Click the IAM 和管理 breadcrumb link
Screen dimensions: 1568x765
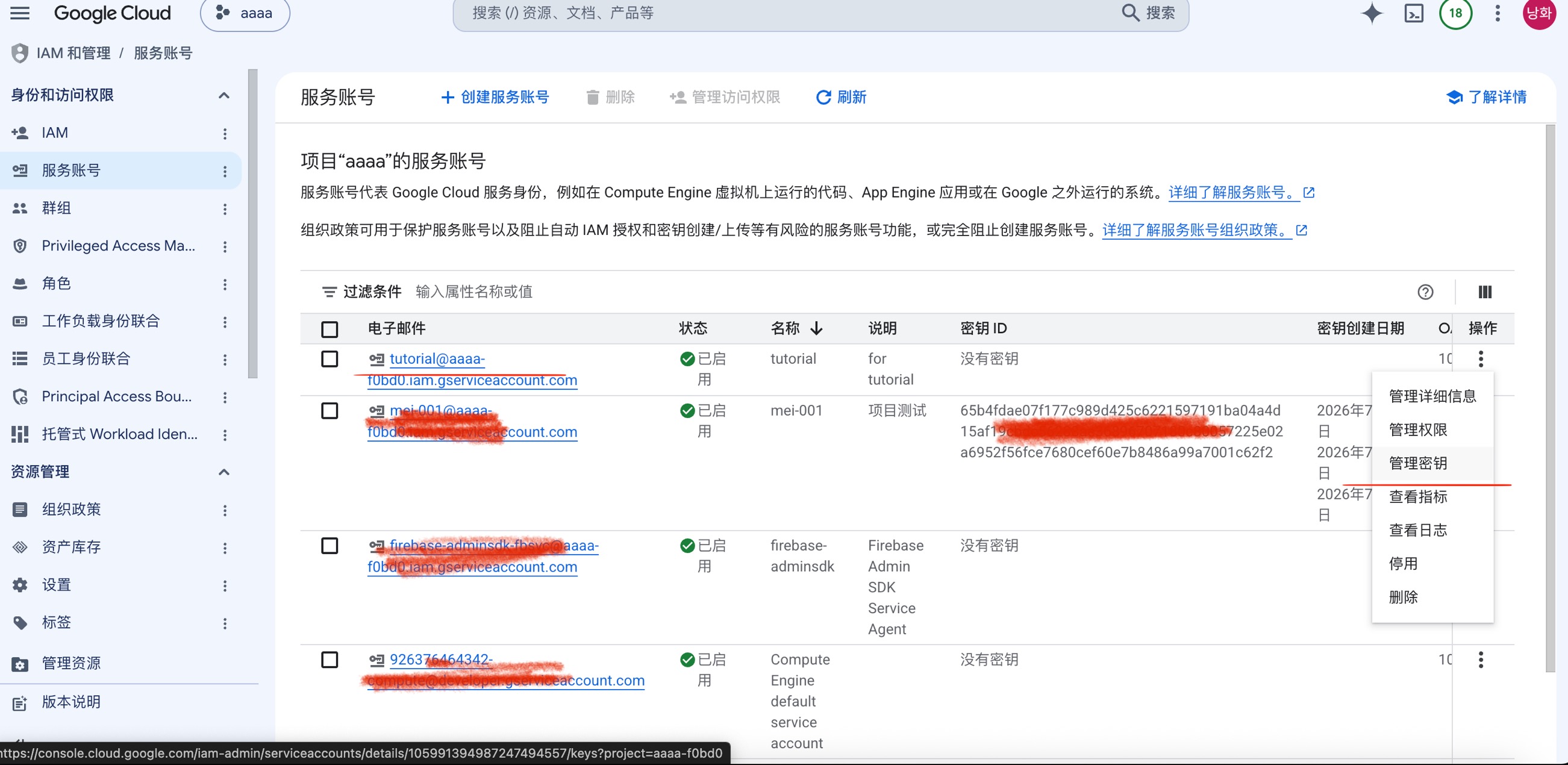(73, 53)
